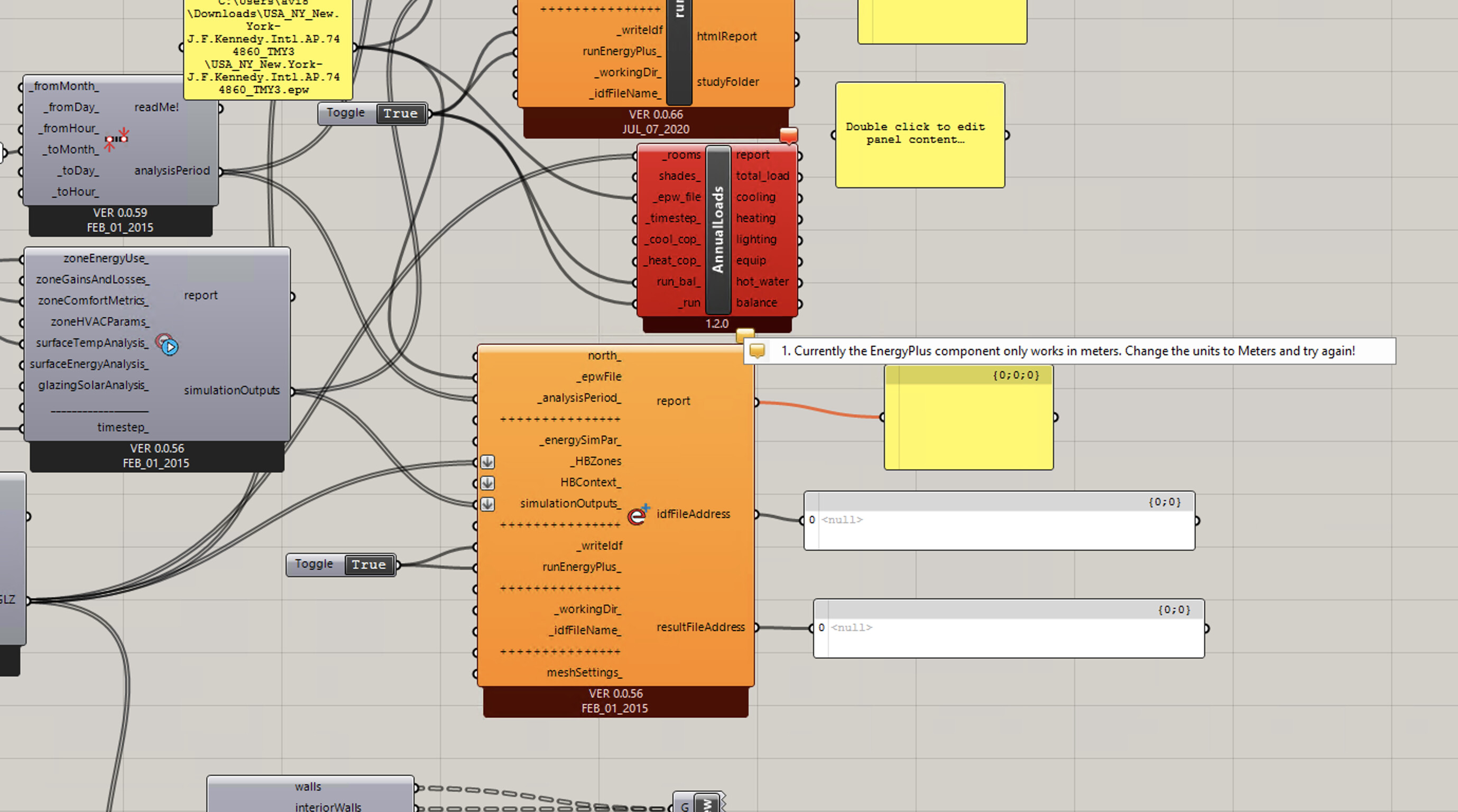Click the null panel connected to resultFileAddress
Screen dimensions: 1458x812
(1009, 629)
